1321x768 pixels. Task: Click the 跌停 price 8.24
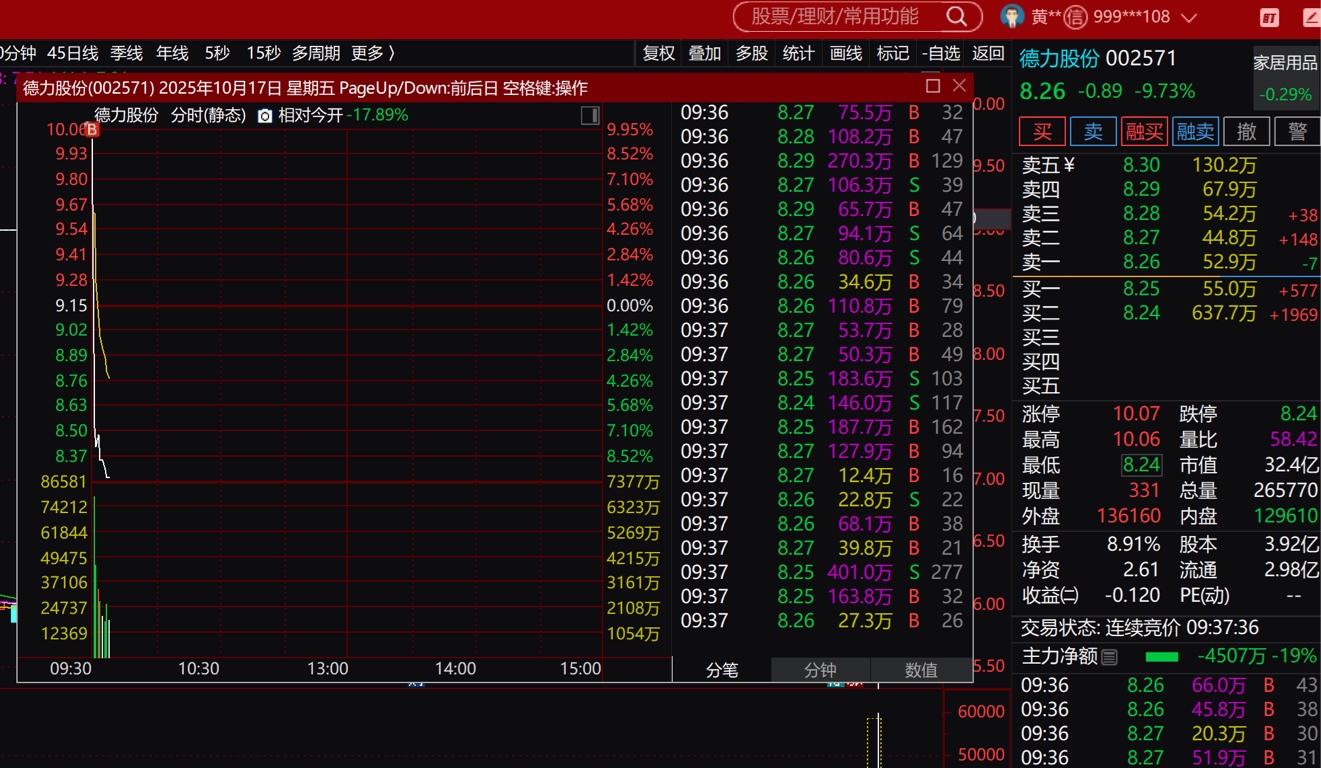(x=1299, y=414)
